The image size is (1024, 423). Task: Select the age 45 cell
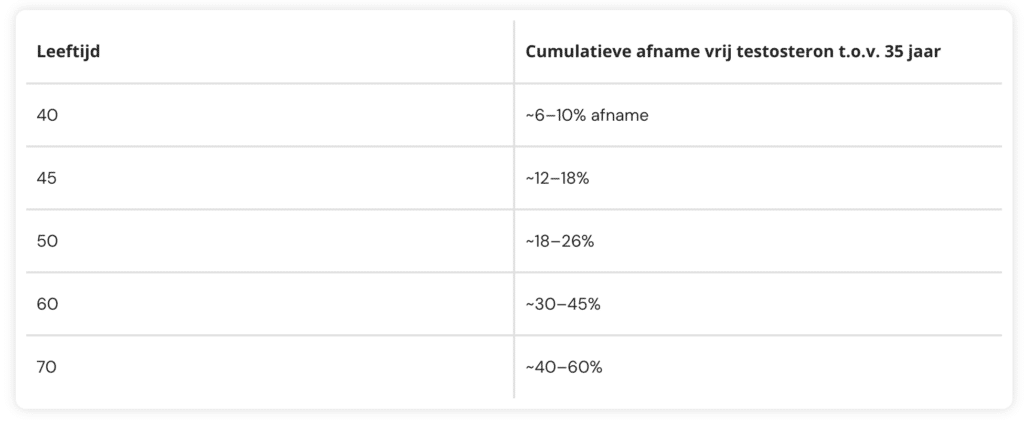tap(47, 178)
